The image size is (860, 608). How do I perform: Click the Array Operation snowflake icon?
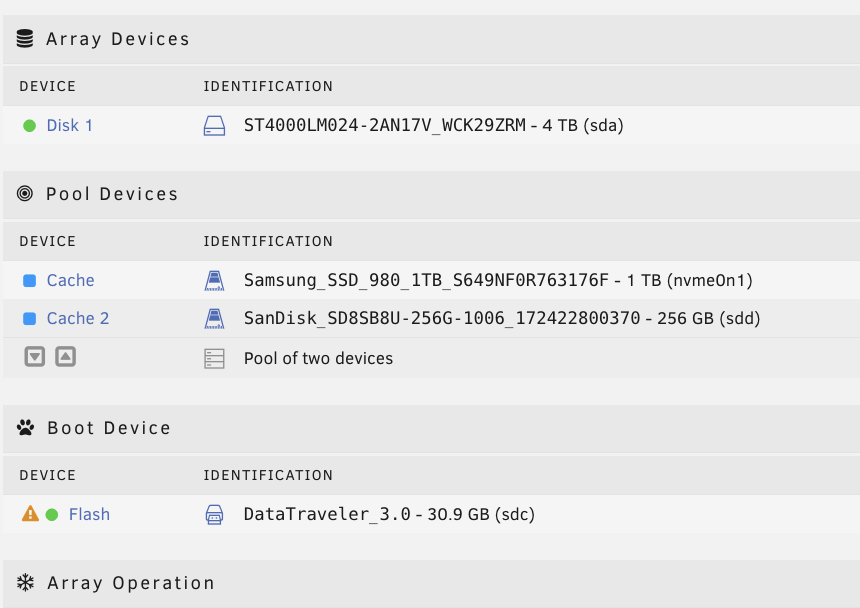tap(25, 582)
